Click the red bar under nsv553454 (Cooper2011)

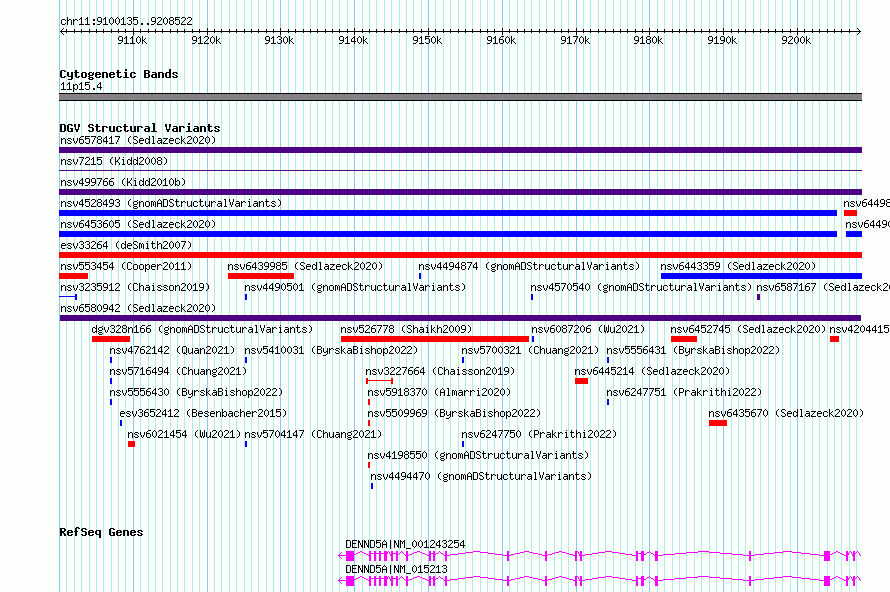74,276
